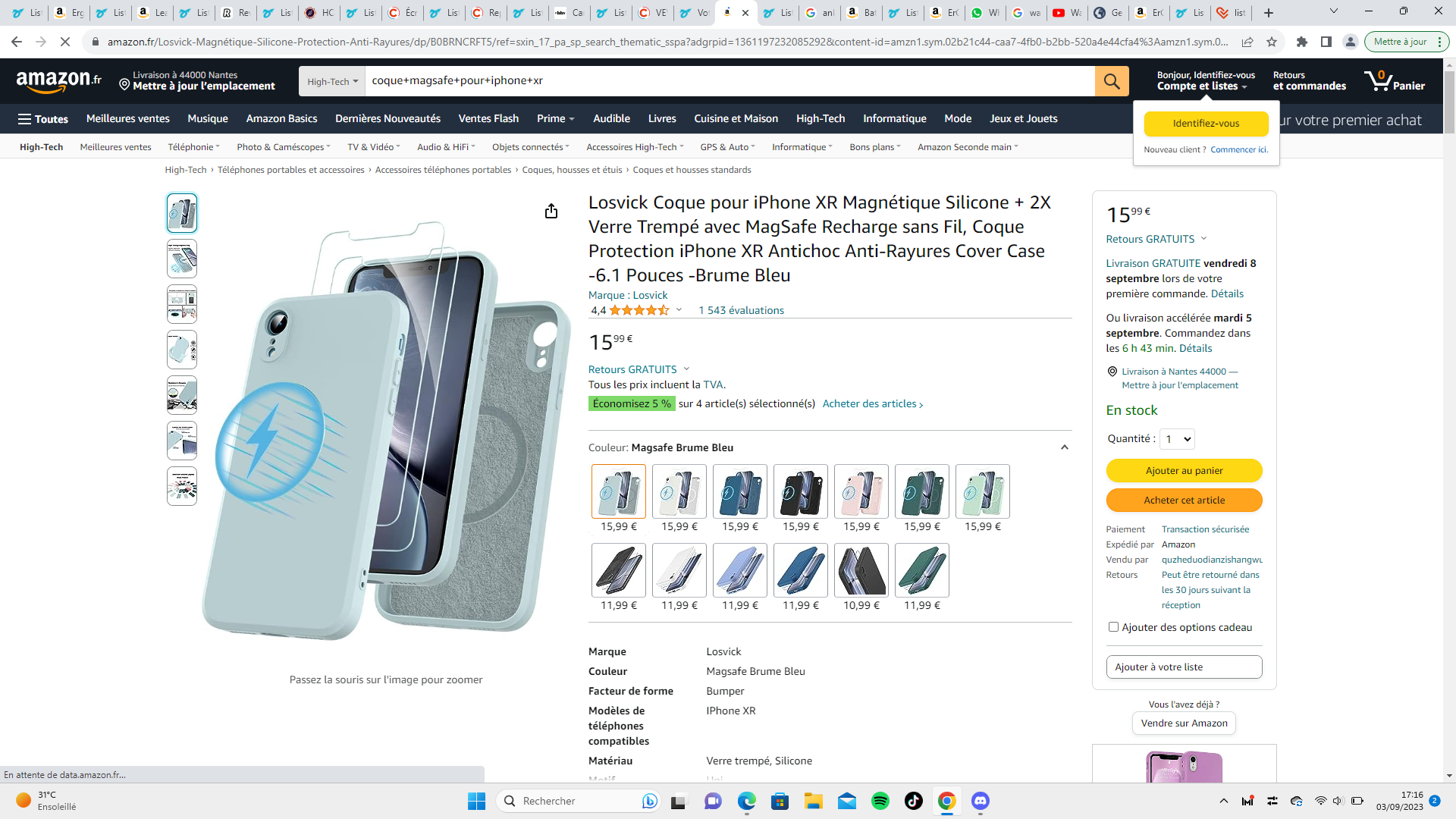
Task: Tick the Ajouter des options cadeau checkbox
Action: [x=1113, y=627]
